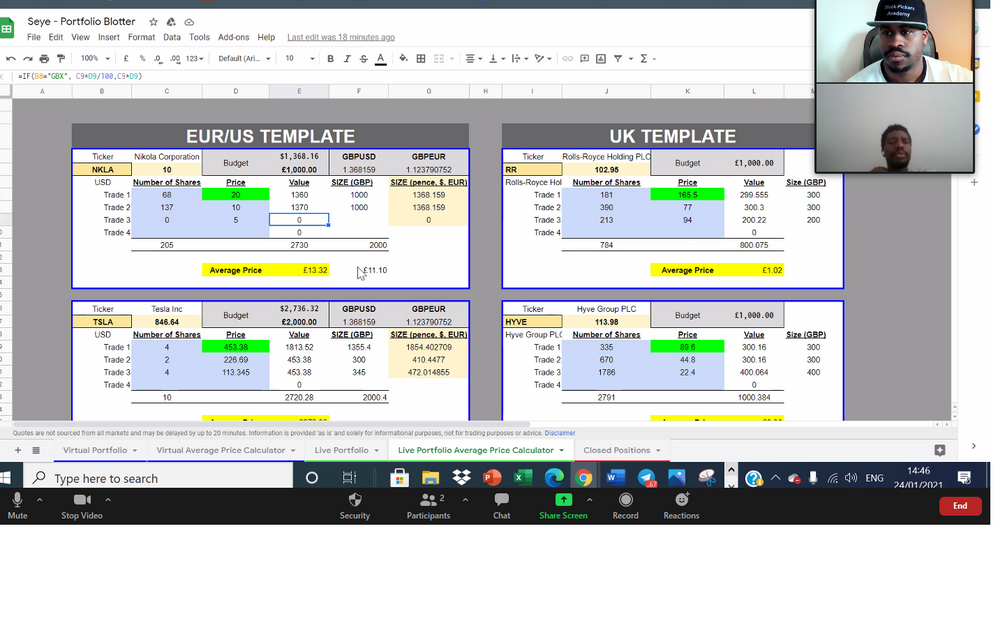1005x628 pixels.
Task: Open the zoom level dropdown
Action: point(95,58)
